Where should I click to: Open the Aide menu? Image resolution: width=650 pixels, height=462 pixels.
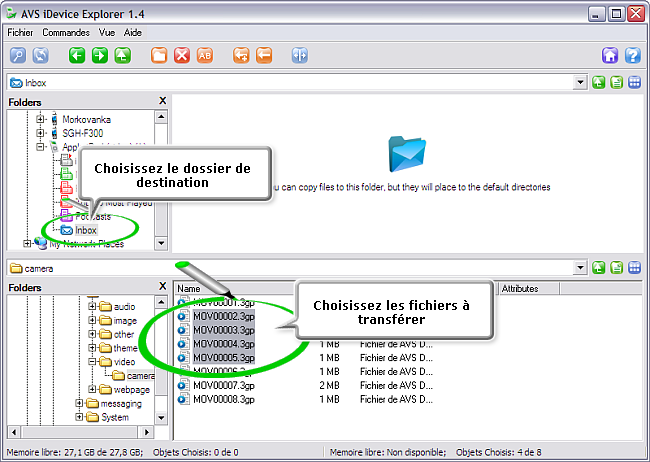(133, 32)
